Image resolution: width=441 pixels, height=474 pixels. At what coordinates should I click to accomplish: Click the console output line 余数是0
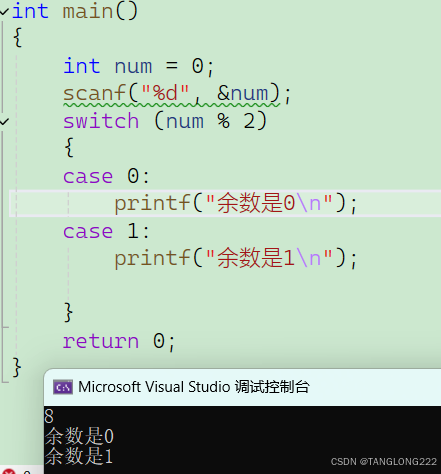pyautogui.click(x=79, y=436)
